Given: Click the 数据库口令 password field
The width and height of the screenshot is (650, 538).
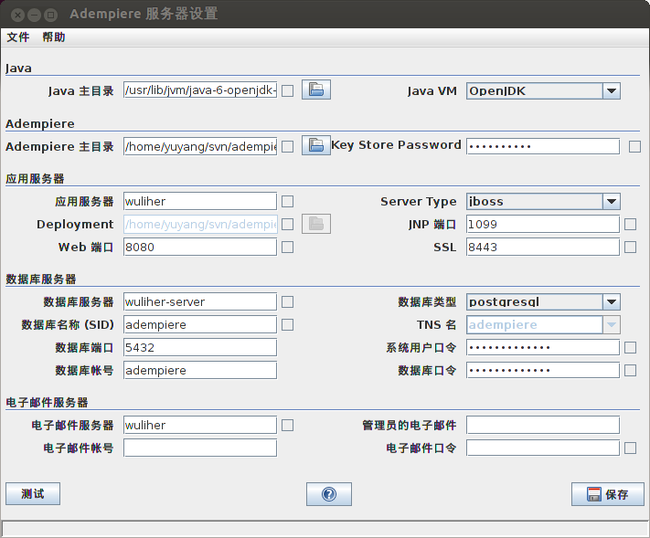Looking at the screenshot, I should tap(543, 370).
